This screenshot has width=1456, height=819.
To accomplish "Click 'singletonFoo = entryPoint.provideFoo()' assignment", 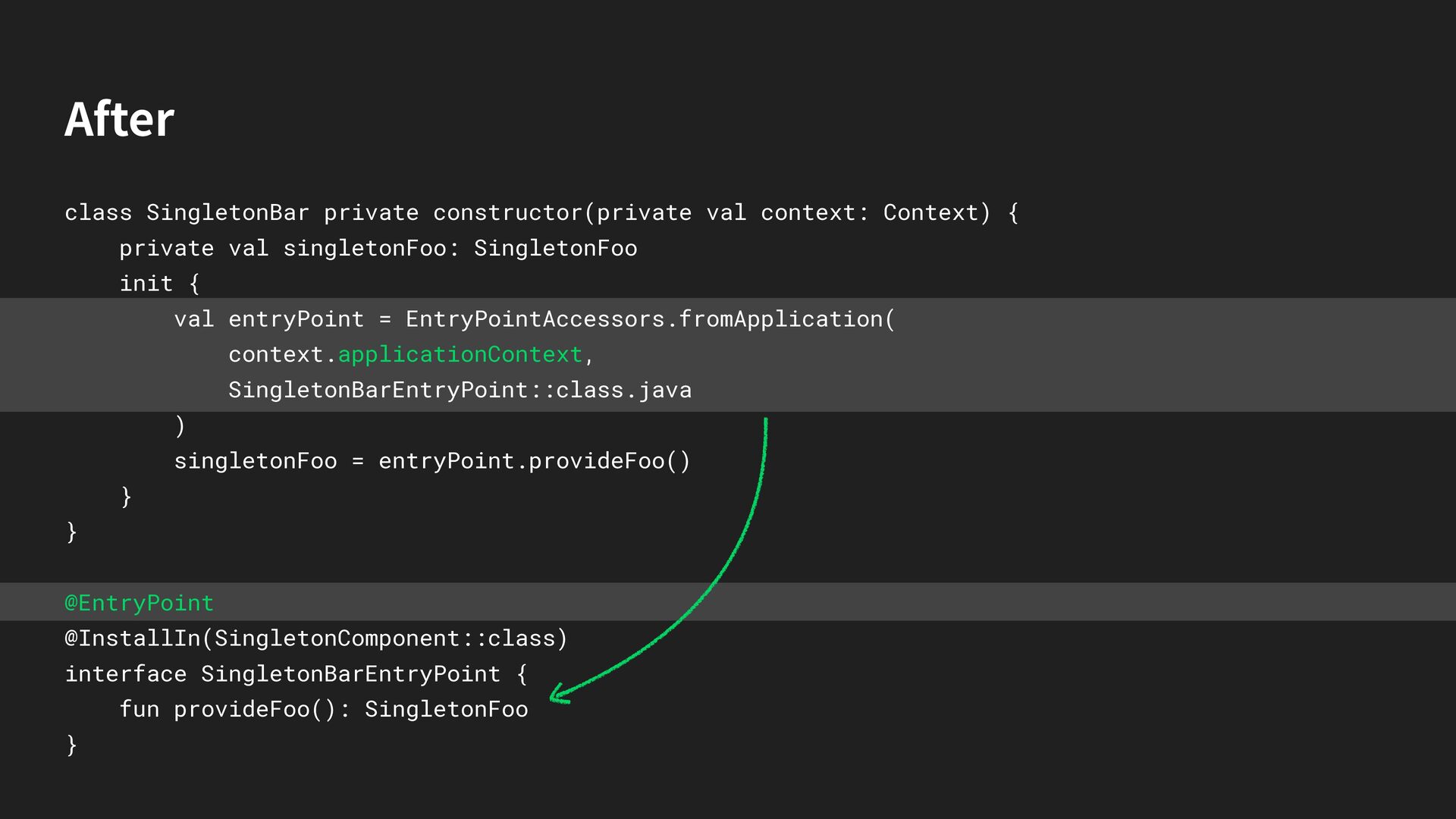I will (x=432, y=461).
